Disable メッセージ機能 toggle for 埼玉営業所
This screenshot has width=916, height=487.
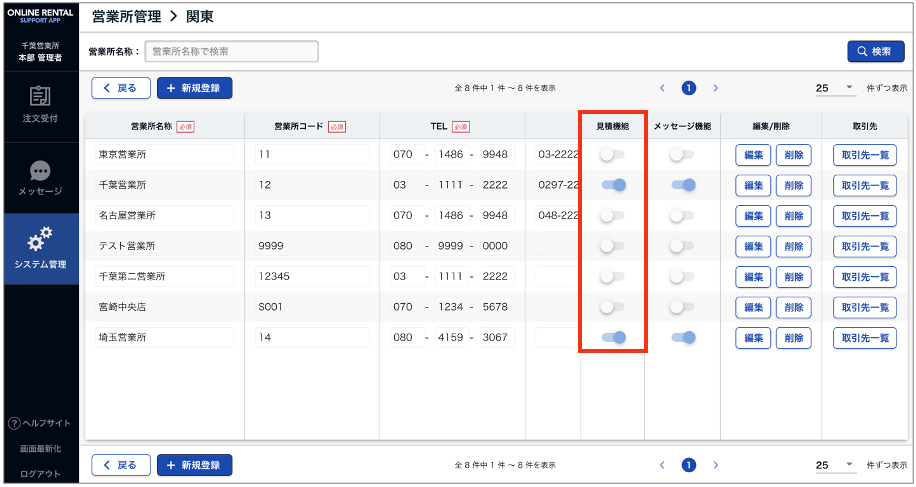(x=683, y=338)
